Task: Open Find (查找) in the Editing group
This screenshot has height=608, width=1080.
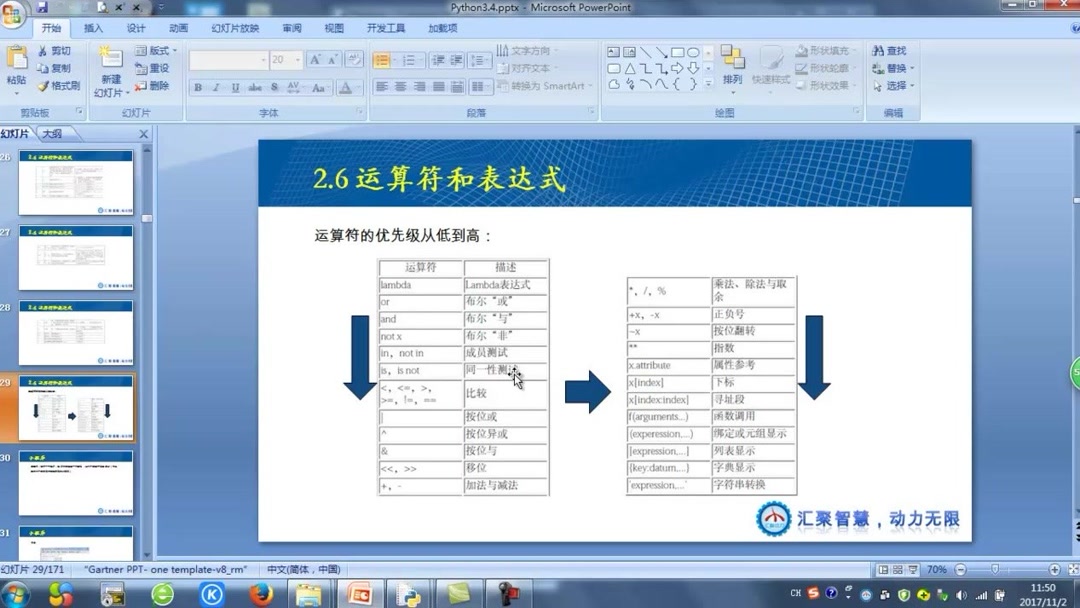Action: [892, 50]
